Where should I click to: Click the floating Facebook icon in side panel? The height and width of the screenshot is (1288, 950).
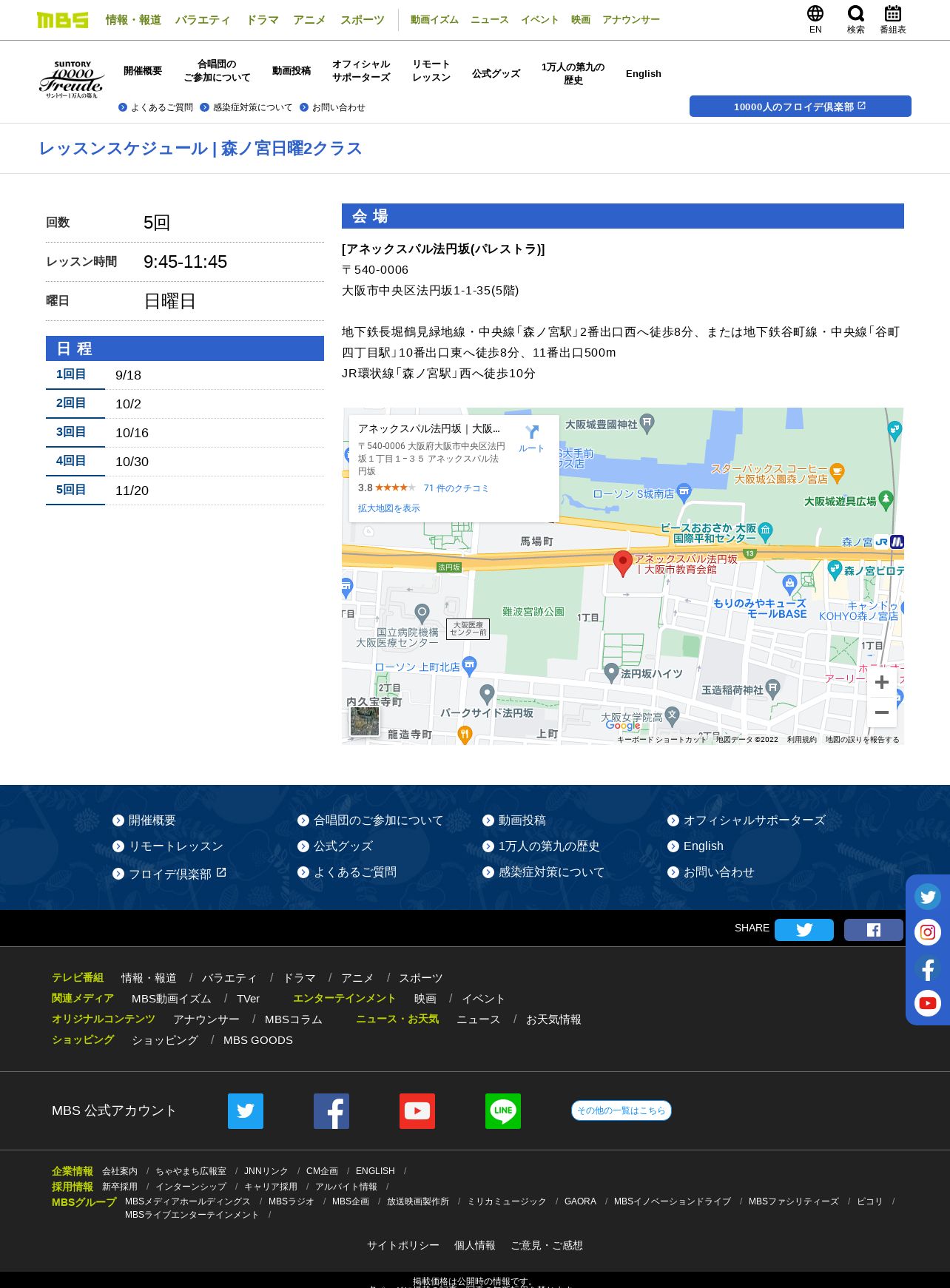click(928, 968)
